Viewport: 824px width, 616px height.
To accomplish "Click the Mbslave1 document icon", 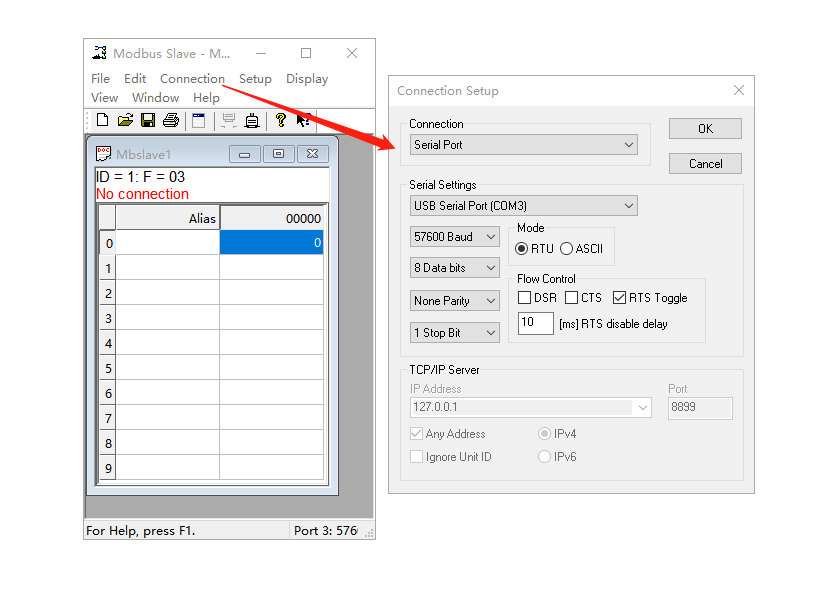I will pos(104,154).
